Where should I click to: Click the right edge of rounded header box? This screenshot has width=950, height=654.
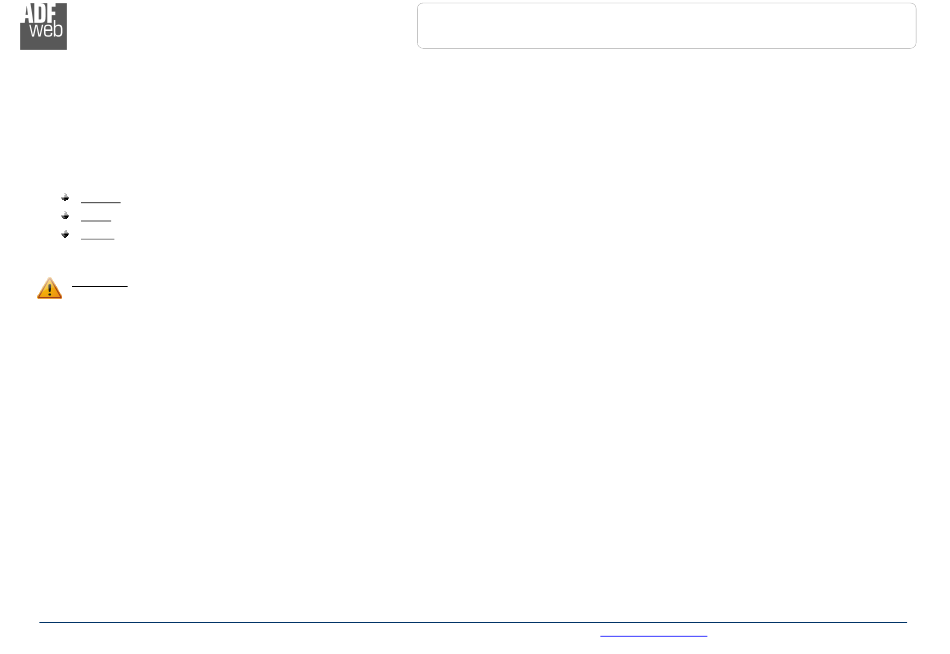click(x=915, y=25)
